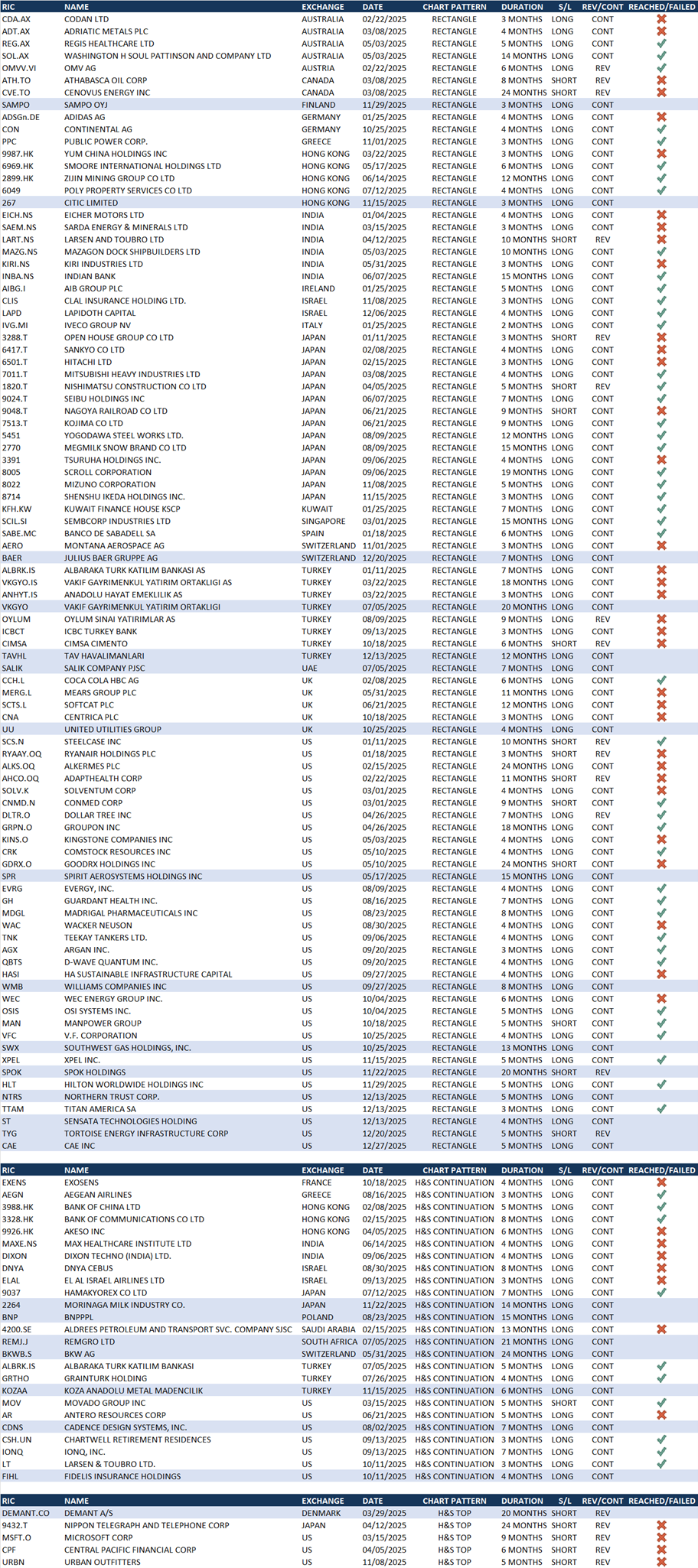Click the green check in OMV AG row
This screenshot has height=1568, width=698.
pyautogui.click(x=661, y=68)
